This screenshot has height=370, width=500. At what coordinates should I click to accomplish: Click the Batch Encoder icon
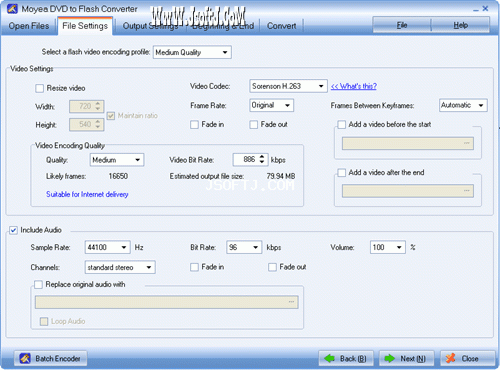(x=25, y=358)
